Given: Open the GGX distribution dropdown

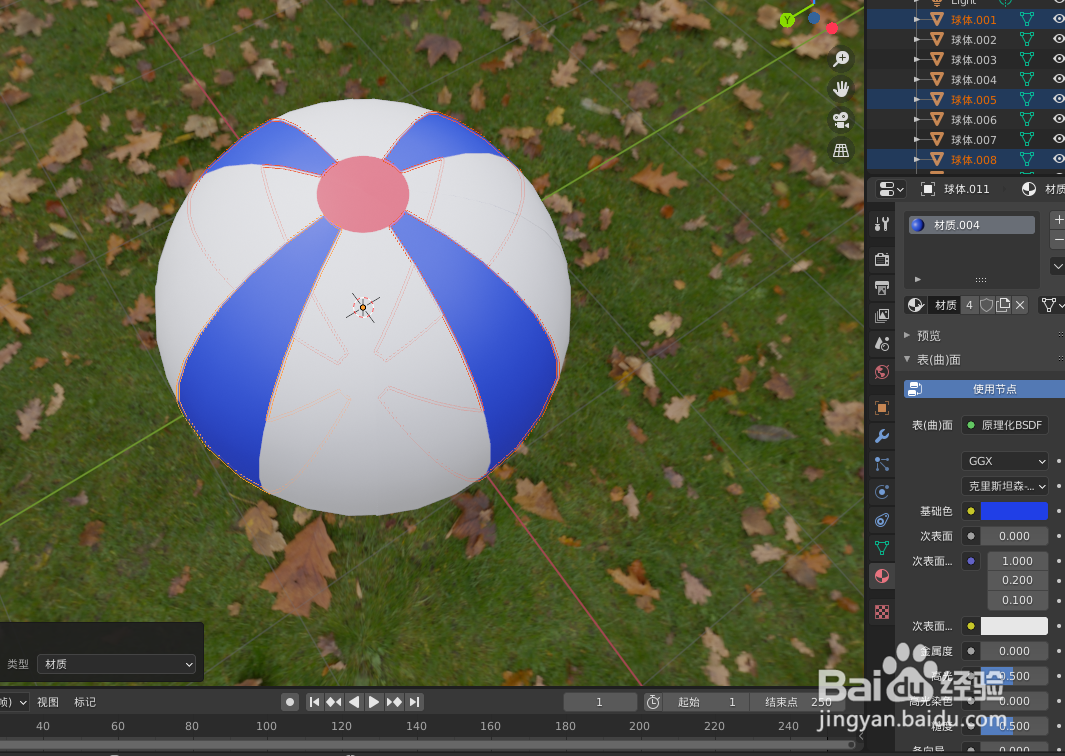Looking at the screenshot, I should (x=1004, y=461).
